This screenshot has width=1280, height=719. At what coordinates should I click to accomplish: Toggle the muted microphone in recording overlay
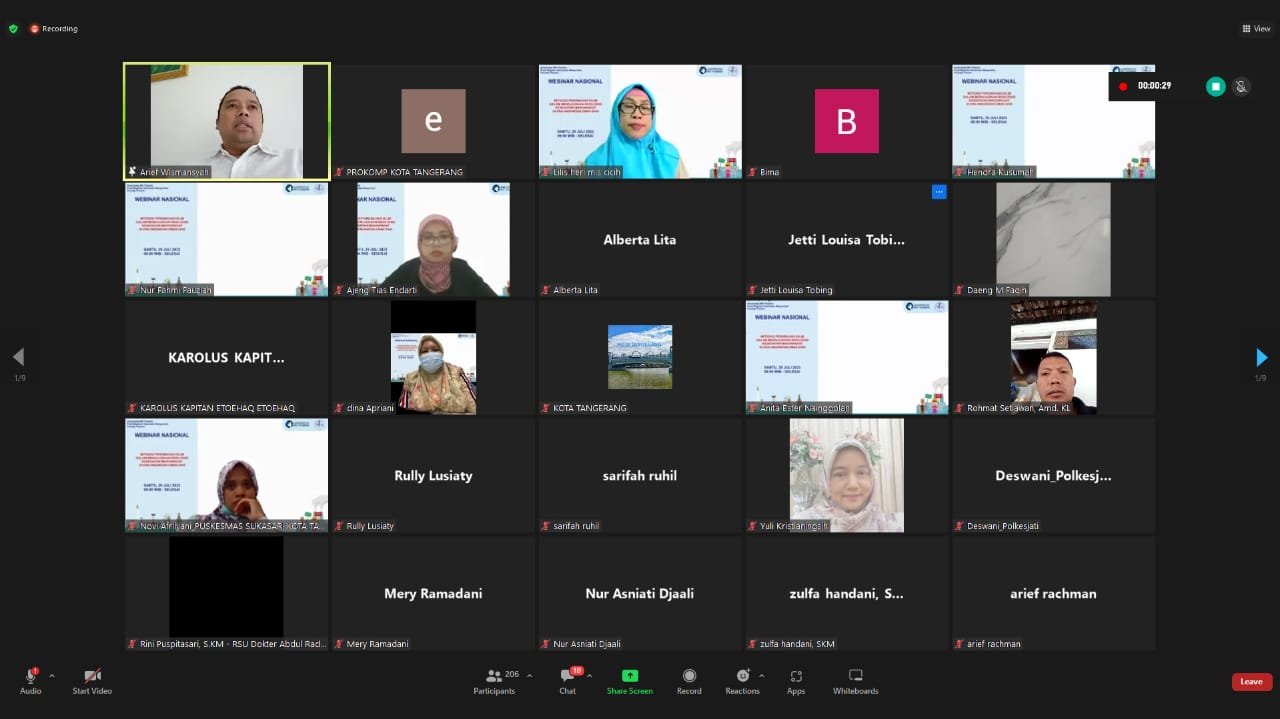[x=1241, y=87]
